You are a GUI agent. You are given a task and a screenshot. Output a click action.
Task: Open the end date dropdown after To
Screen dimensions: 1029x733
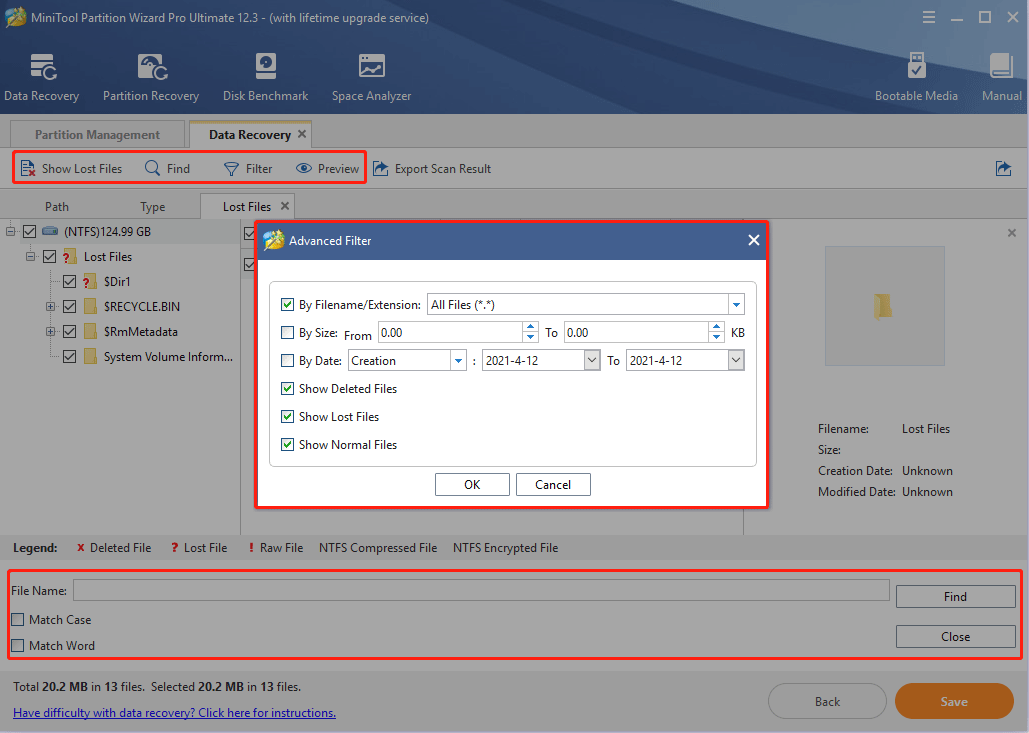pyautogui.click(x=736, y=360)
